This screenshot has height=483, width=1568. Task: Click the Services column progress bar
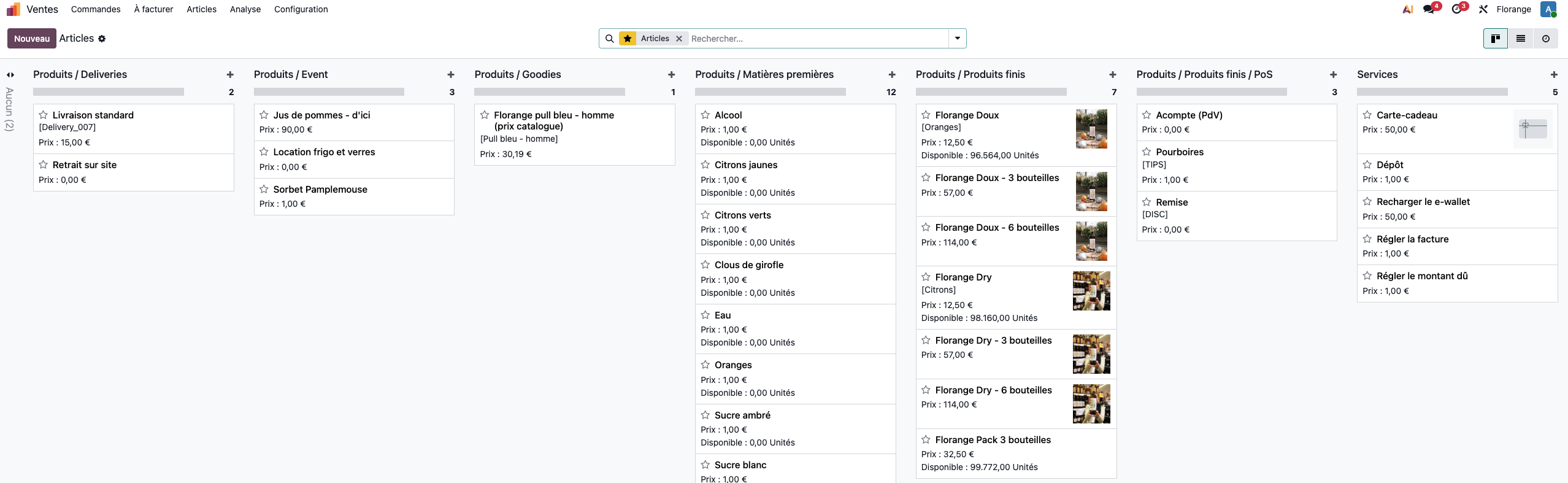(1432, 92)
